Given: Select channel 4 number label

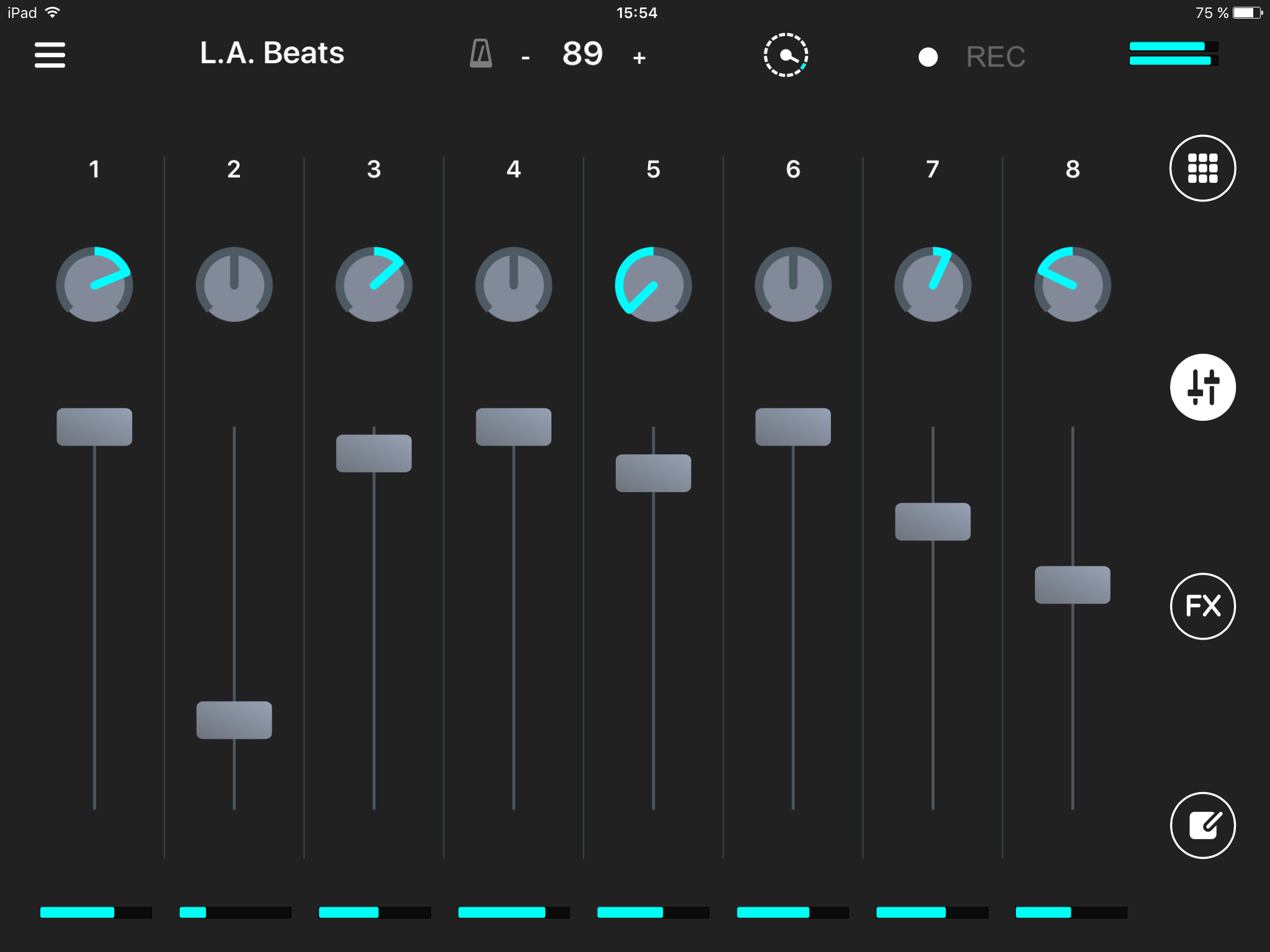Looking at the screenshot, I should [x=513, y=169].
